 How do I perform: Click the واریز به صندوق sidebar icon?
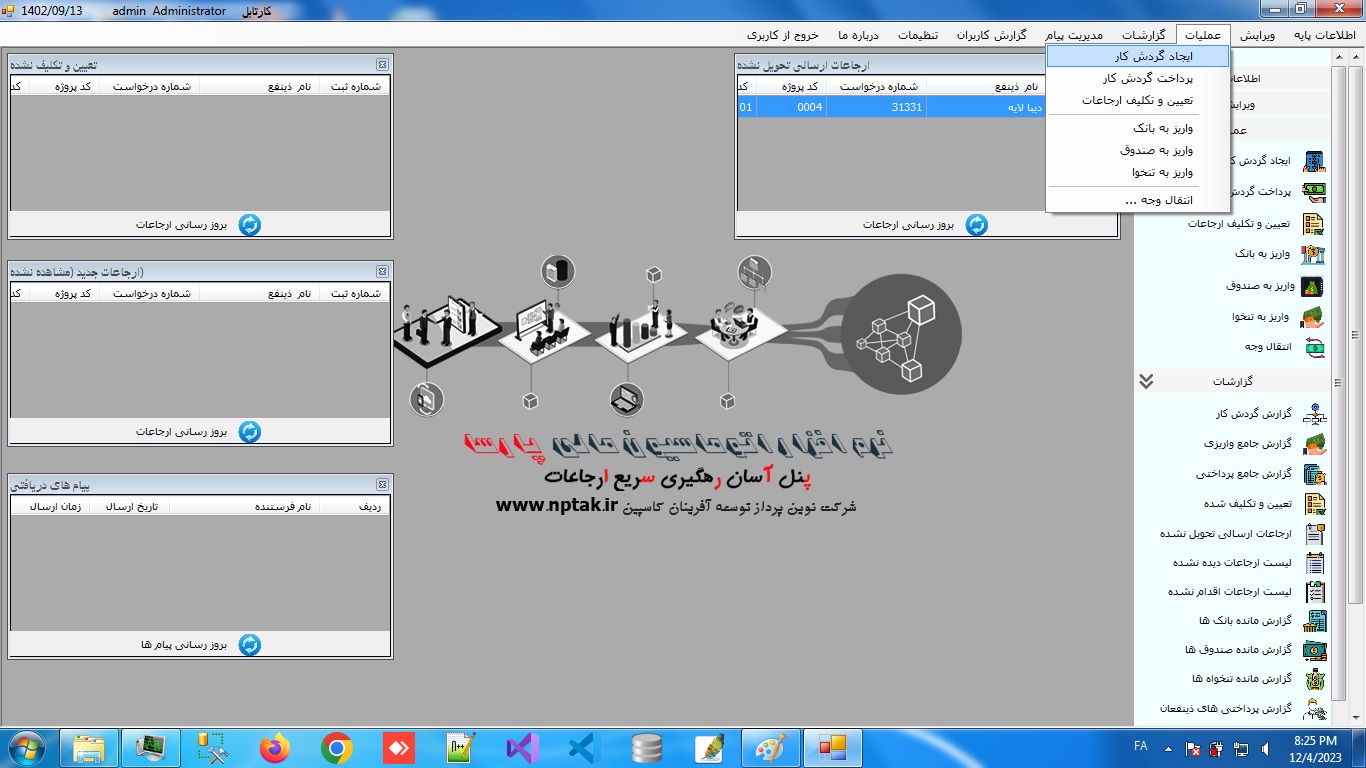pos(1313,286)
